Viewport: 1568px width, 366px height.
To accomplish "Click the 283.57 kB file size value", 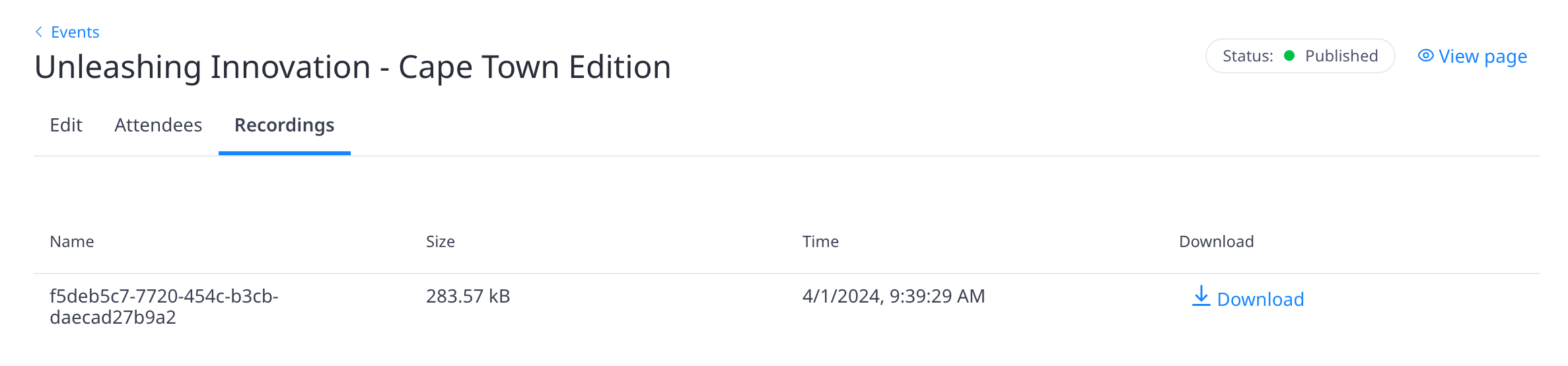I will [x=468, y=296].
